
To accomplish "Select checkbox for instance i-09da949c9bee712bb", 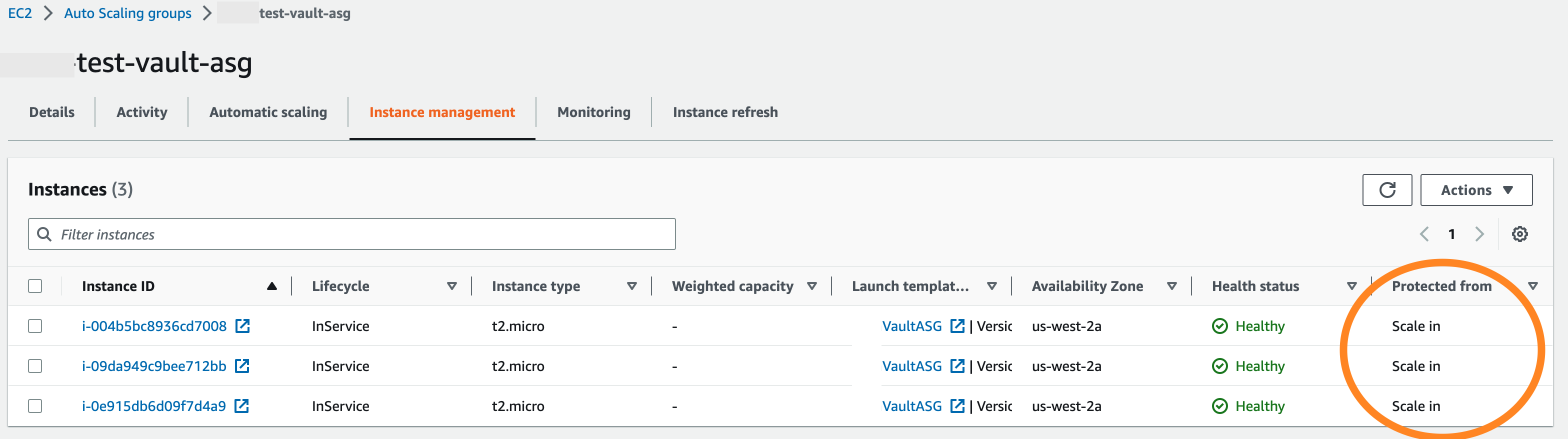I will pos(35,366).
